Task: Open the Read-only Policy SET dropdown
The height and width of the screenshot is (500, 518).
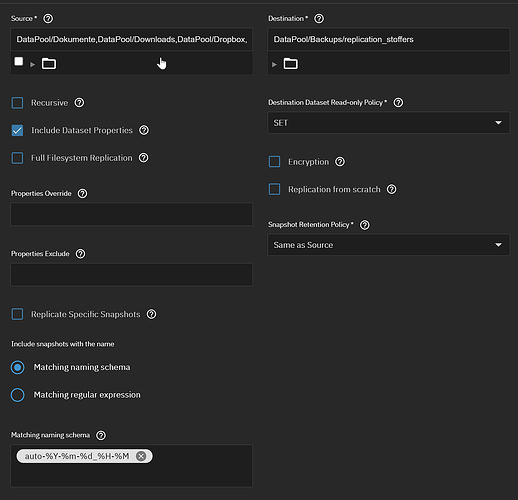Action: click(388, 123)
